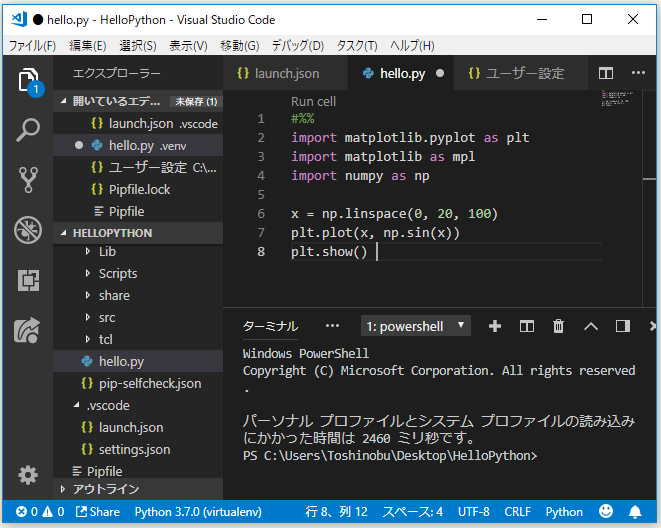Select the powershell terminal dropdown
The image size is (661, 528).
[416, 326]
